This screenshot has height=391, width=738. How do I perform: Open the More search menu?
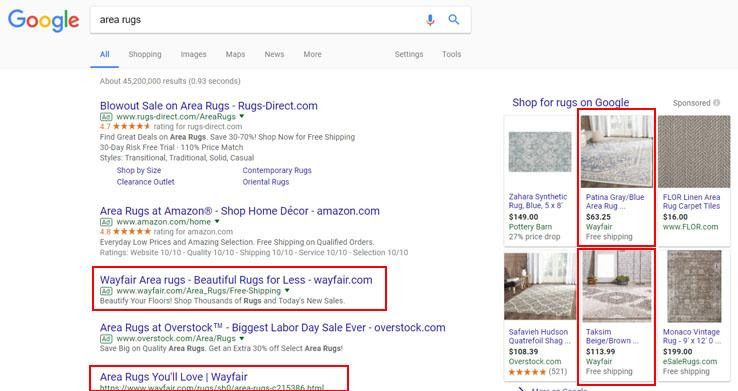coord(313,54)
